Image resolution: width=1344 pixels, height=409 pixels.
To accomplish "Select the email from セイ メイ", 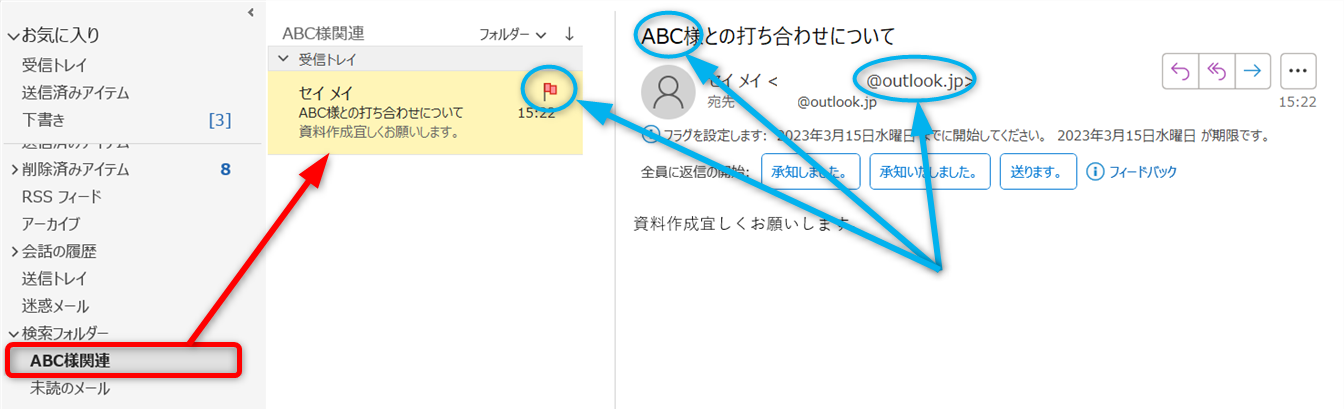I will pyautogui.click(x=400, y=112).
